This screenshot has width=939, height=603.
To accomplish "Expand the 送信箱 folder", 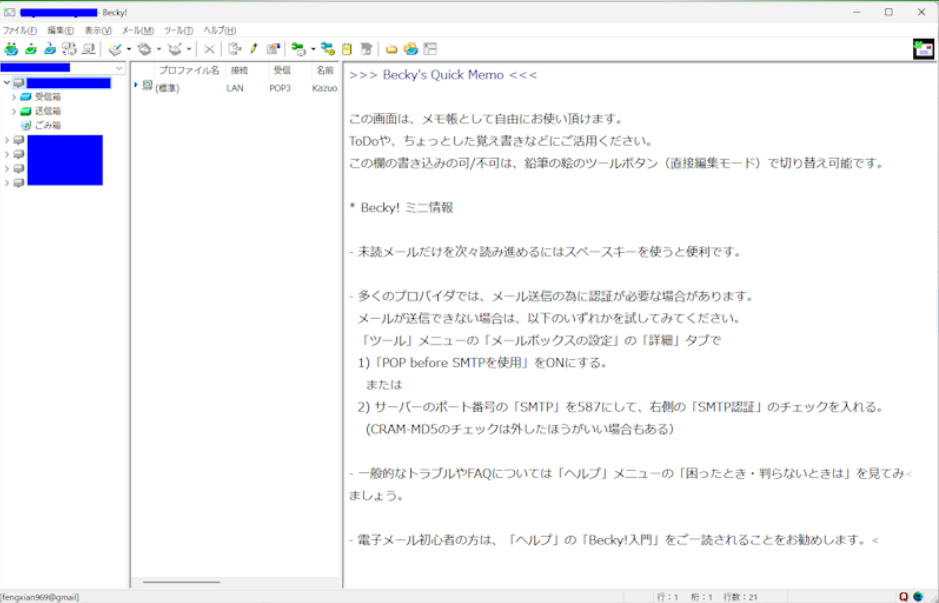I will (x=14, y=111).
